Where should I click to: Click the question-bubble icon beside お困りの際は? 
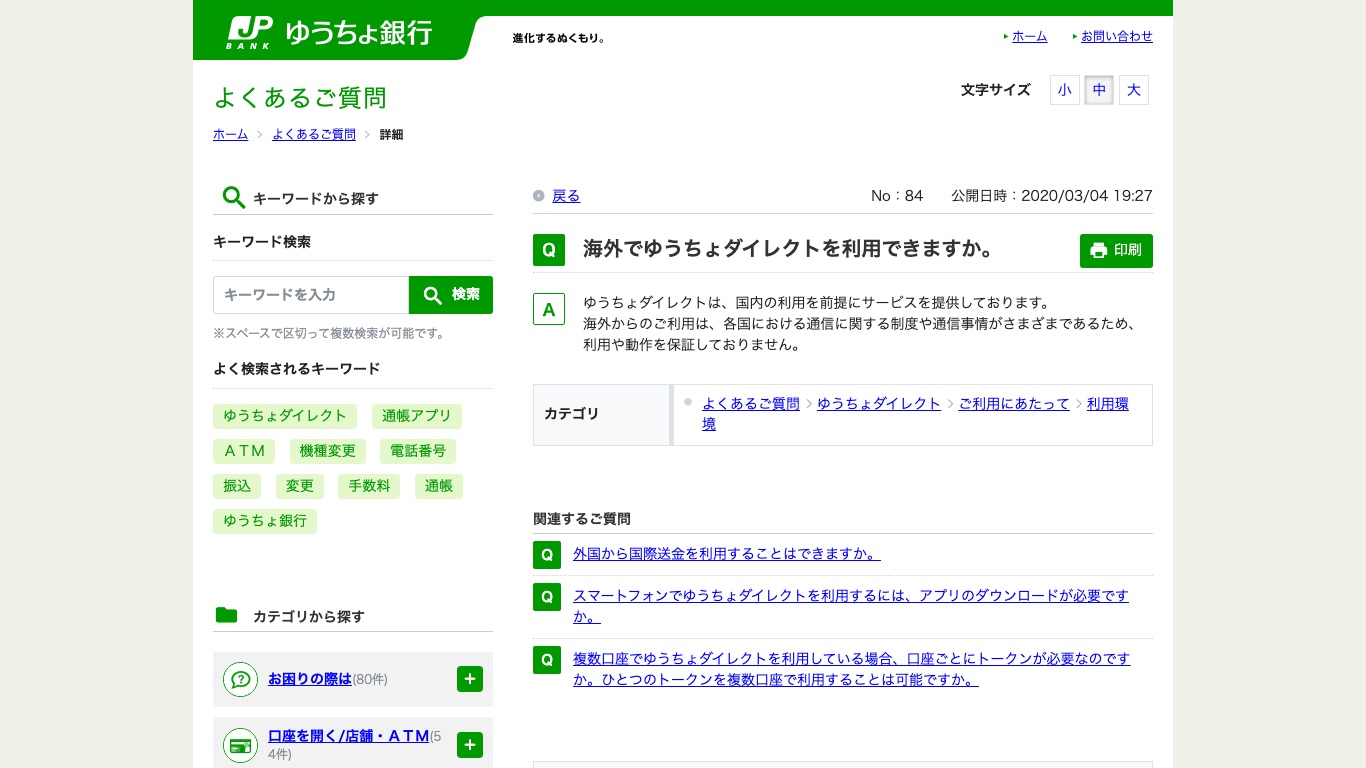pyautogui.click(x=240, y=679)
